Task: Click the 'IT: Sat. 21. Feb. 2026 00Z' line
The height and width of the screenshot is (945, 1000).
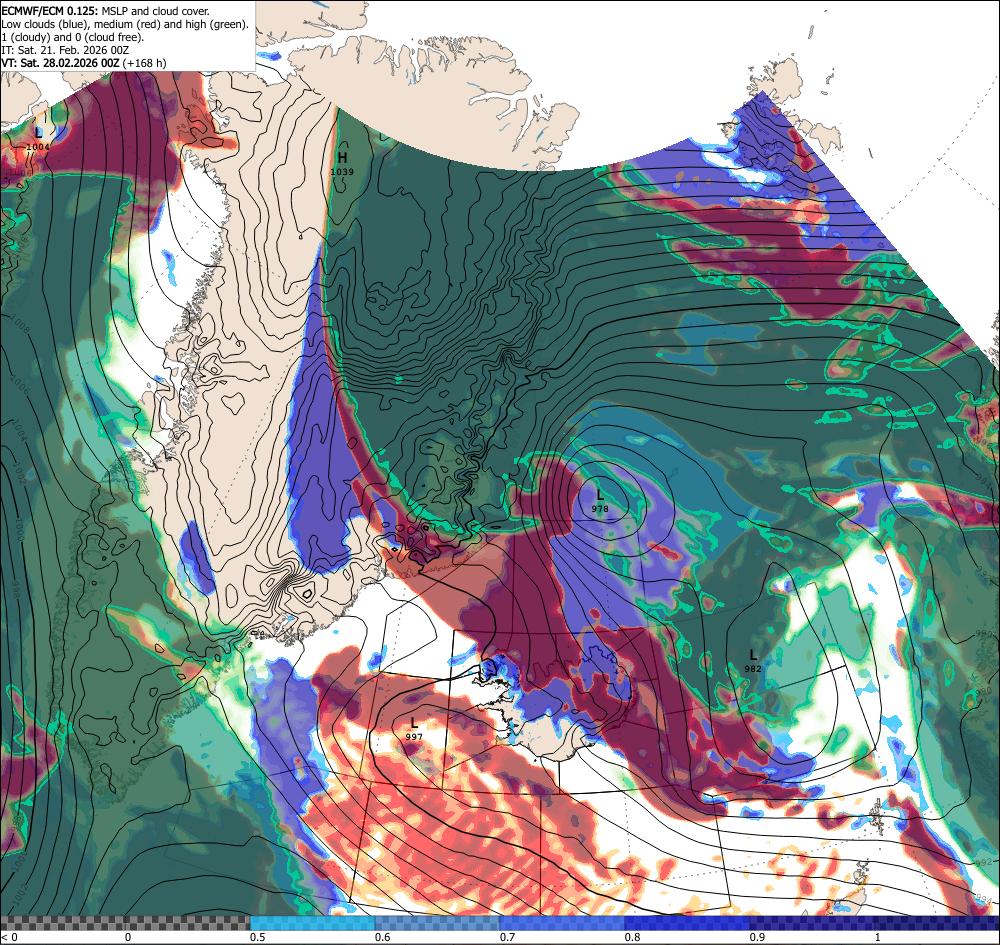Action: (66, 50)
